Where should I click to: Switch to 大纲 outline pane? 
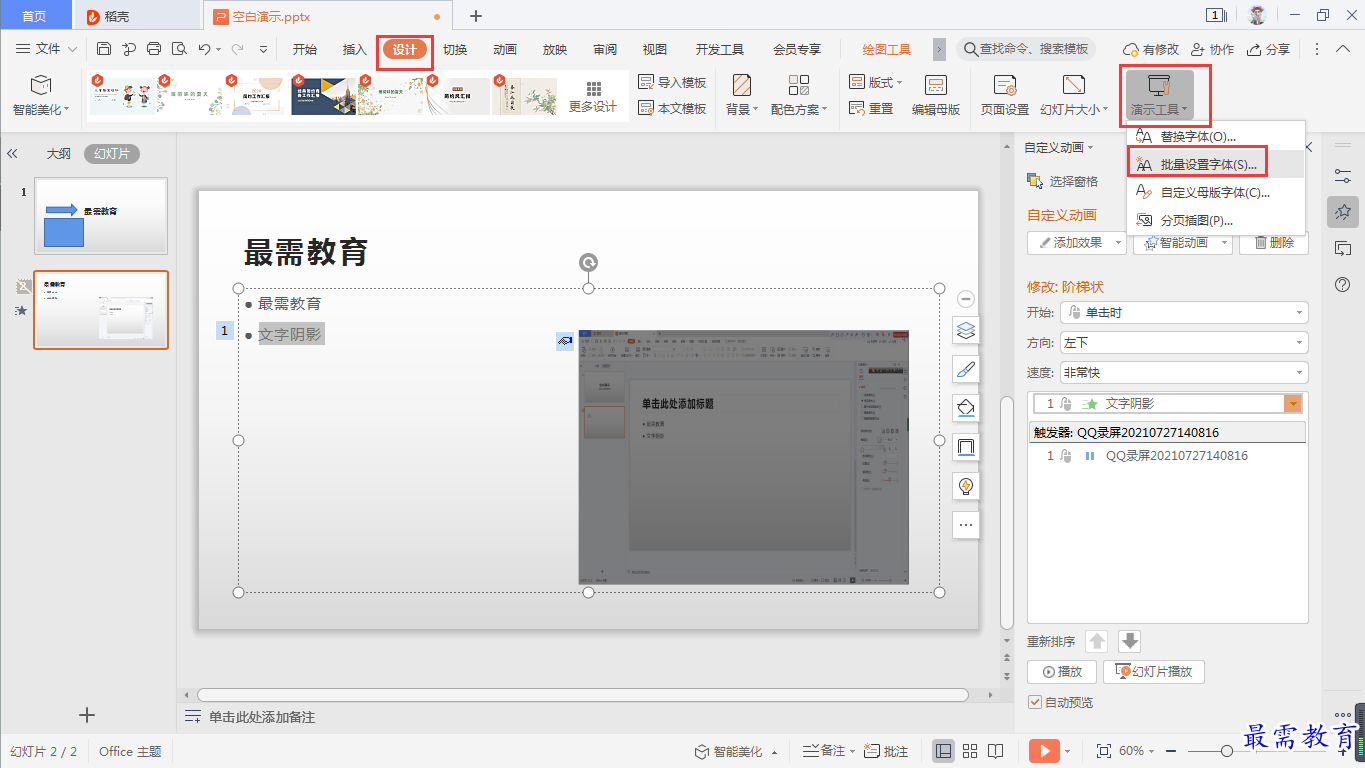[58, 154]
